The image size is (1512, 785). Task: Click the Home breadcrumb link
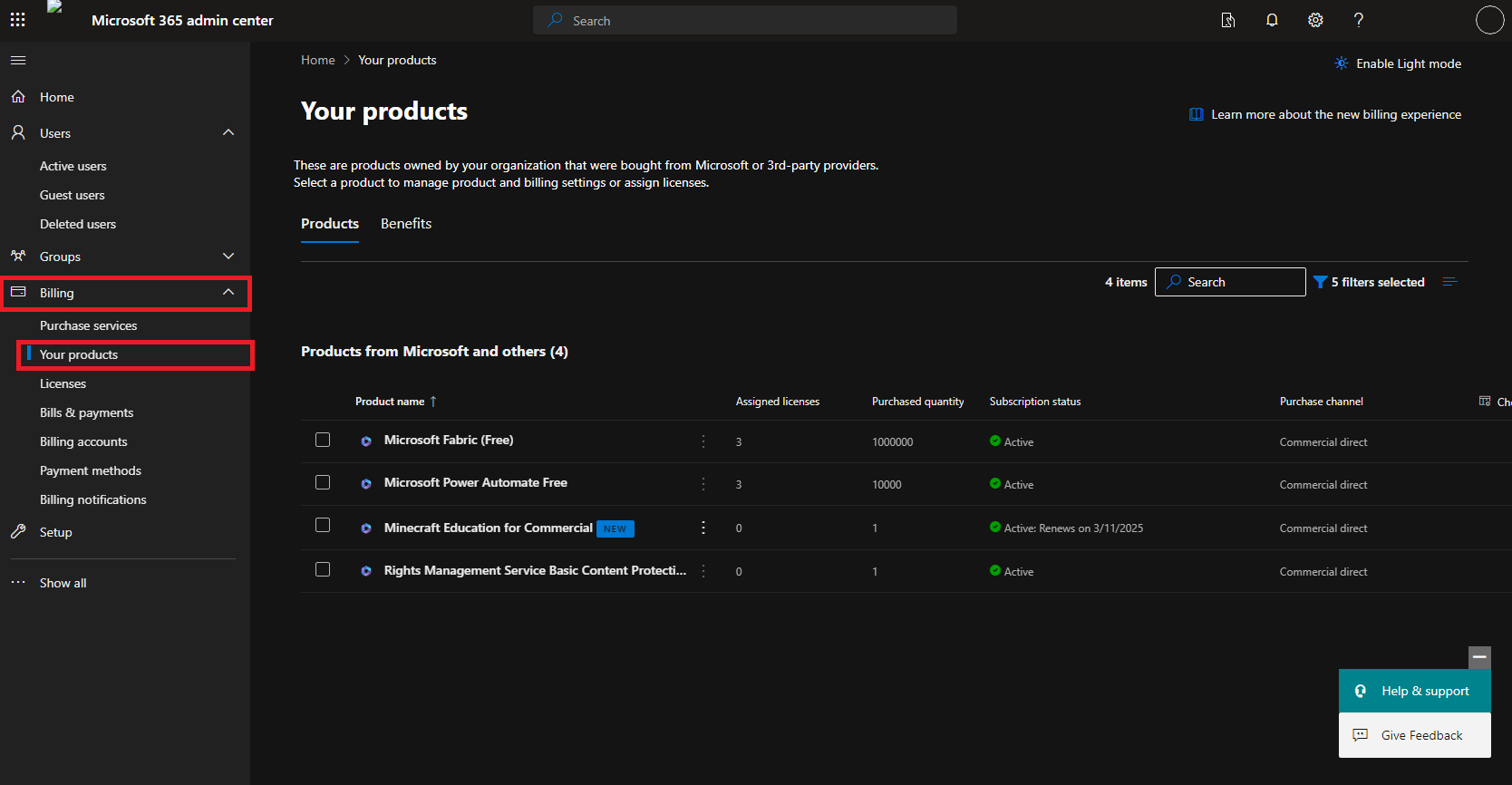click(x=318, y=60)
